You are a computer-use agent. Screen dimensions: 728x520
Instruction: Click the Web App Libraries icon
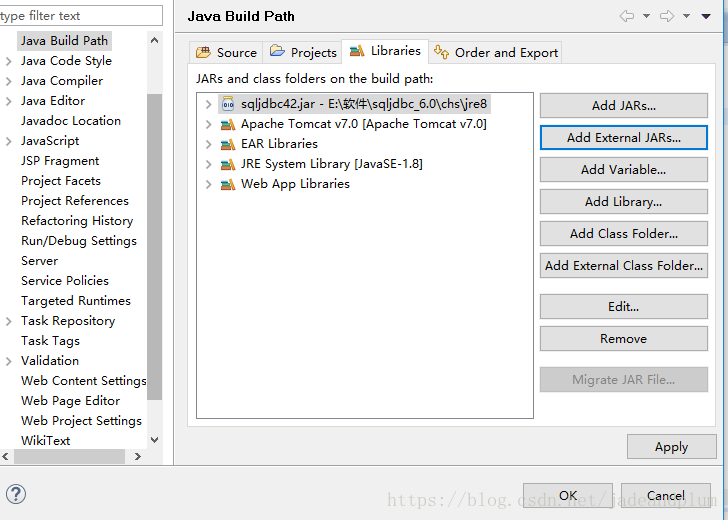pyautogui.click(x=228, y=184)
